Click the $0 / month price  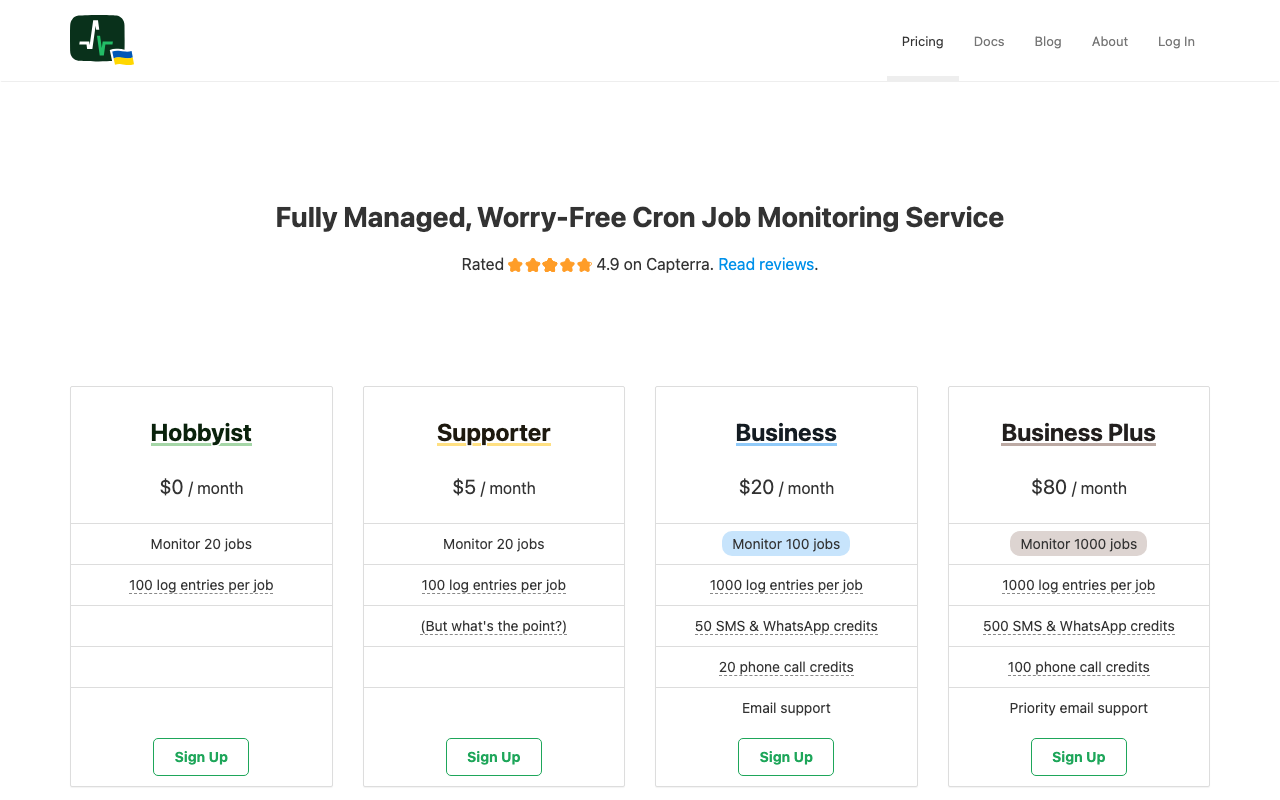201,488
